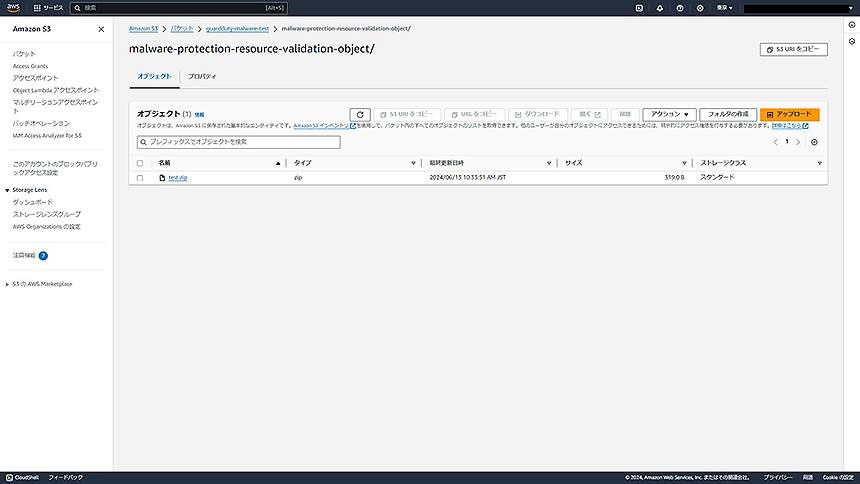Open プライバシー in the footer
The image size is (860, 484).
(778, 477)
